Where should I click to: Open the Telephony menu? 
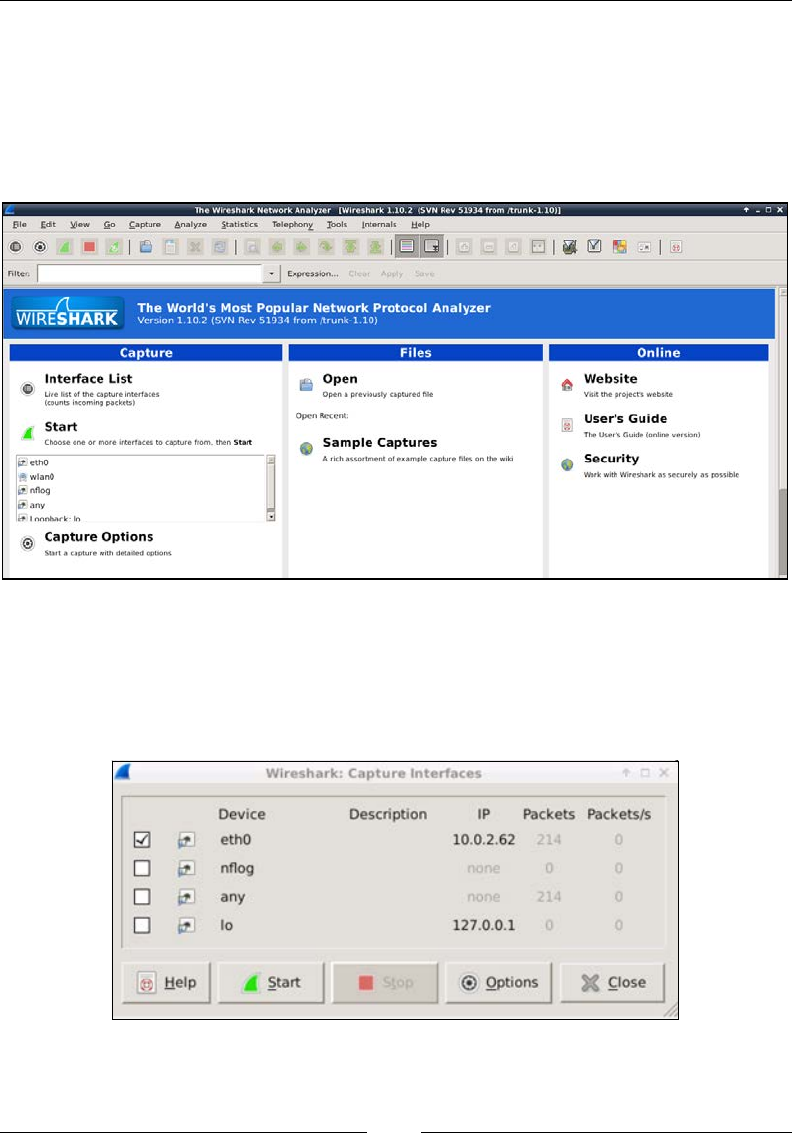pos(292,224)
